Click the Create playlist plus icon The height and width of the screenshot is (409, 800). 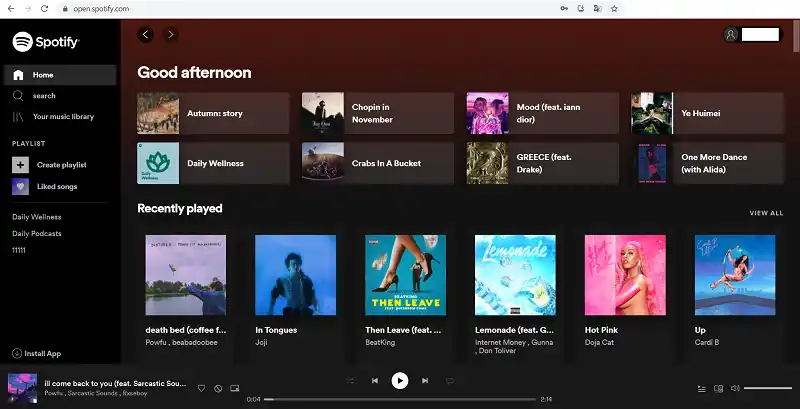20,165
